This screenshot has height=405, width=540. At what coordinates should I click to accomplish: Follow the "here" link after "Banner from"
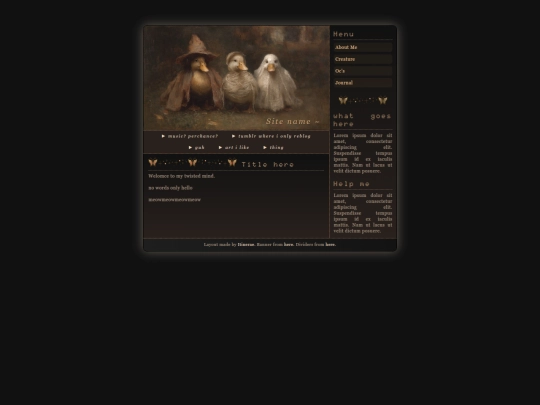pyautogui.click(x=289, y=245)
